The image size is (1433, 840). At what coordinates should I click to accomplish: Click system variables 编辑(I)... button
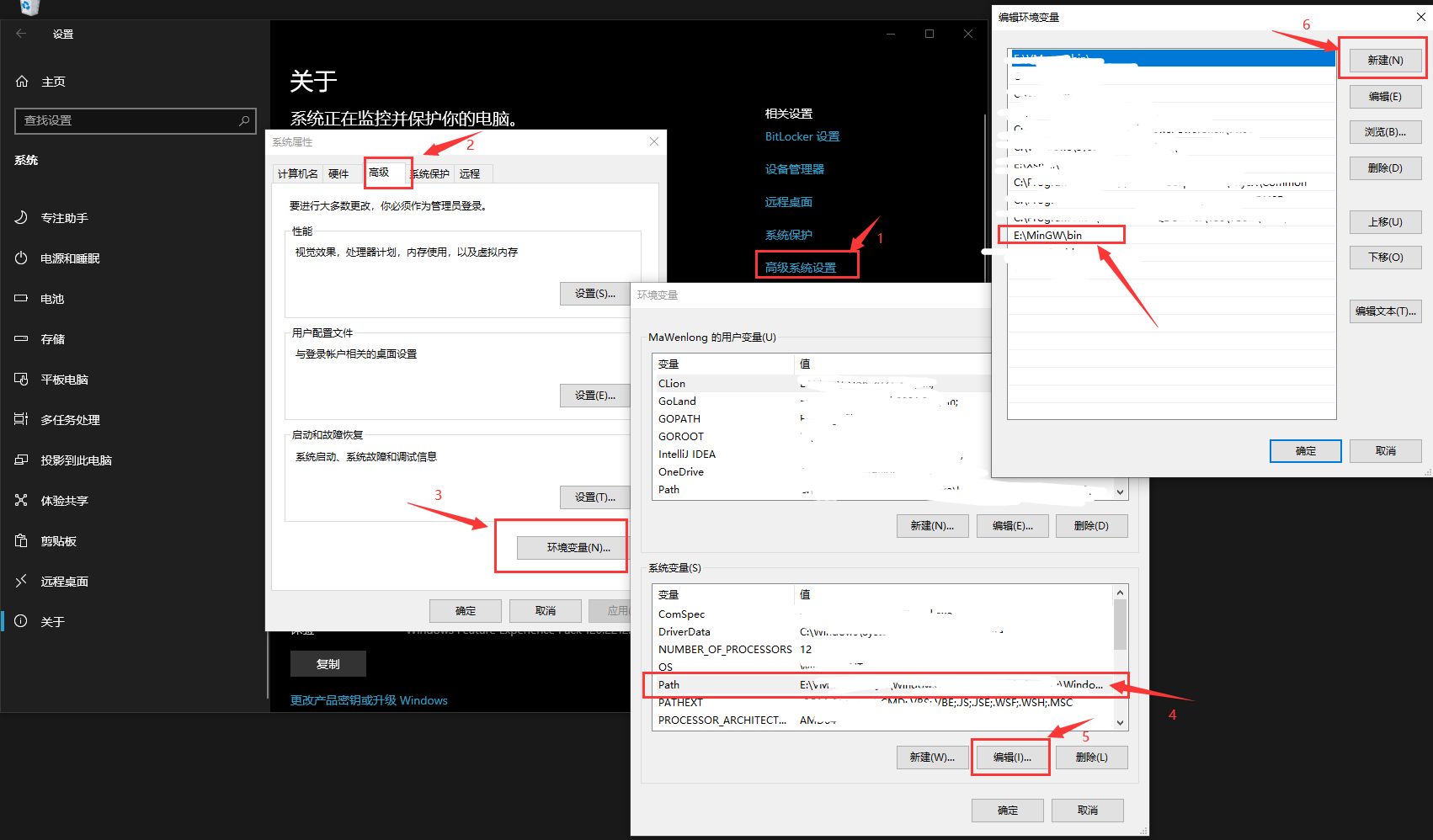pyautogui.click(x=1011, y=758)
